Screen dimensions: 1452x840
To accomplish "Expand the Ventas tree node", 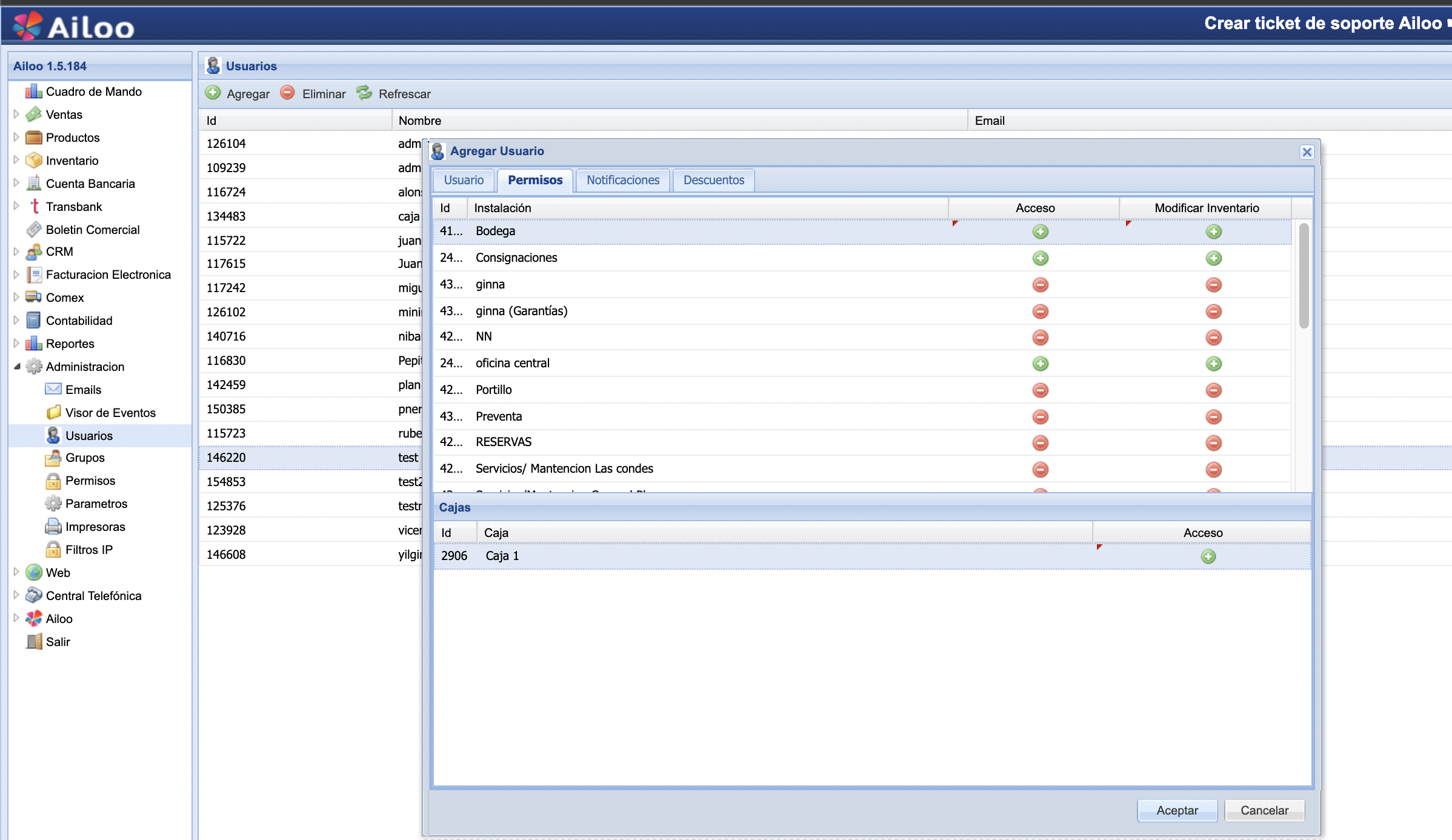I will tap(16, 115).
